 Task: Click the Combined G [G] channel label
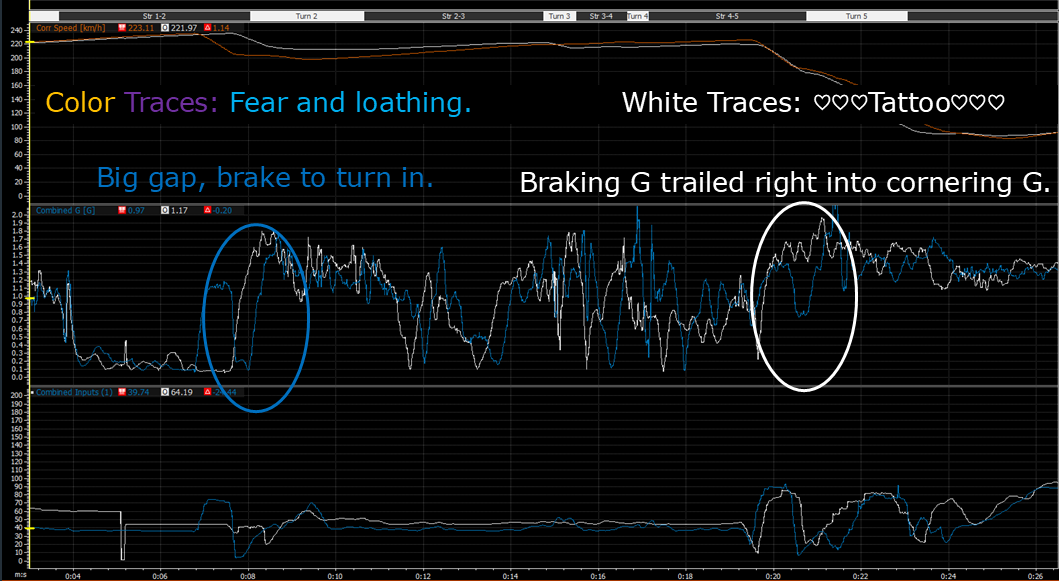point(66,210)
